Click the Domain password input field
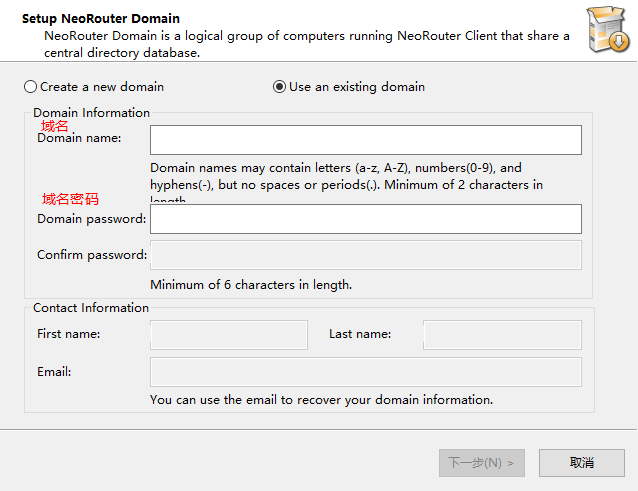The width and height of the screenshot is (638, 491). [365, 219]
